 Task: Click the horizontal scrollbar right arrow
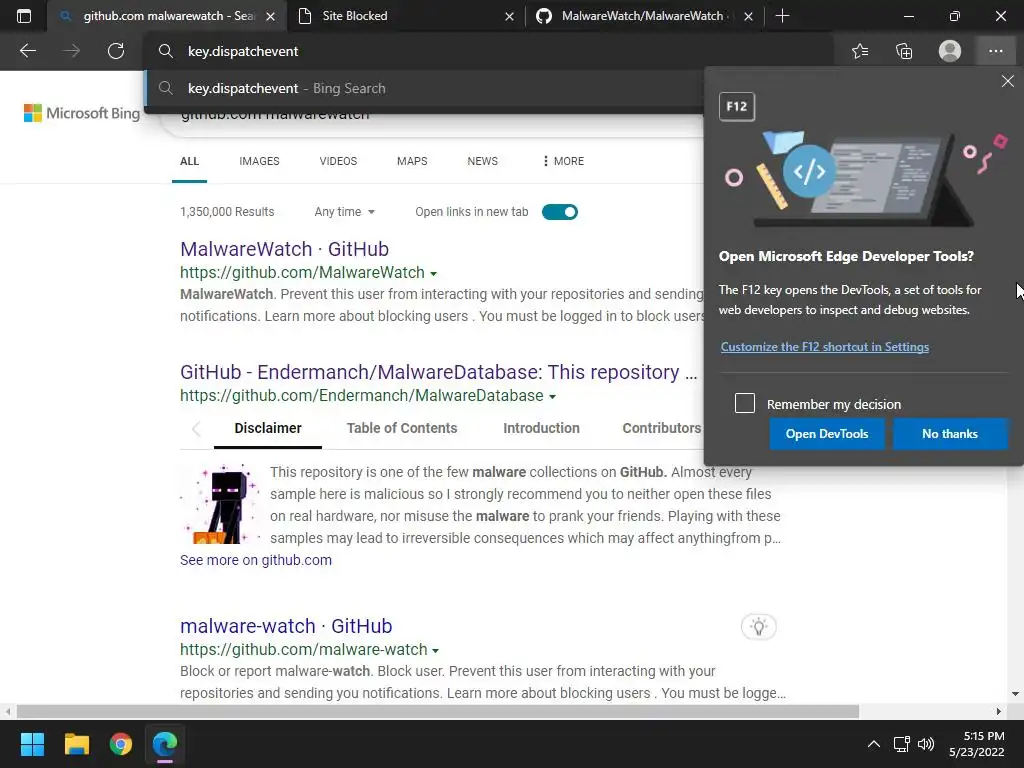point(999,711)
